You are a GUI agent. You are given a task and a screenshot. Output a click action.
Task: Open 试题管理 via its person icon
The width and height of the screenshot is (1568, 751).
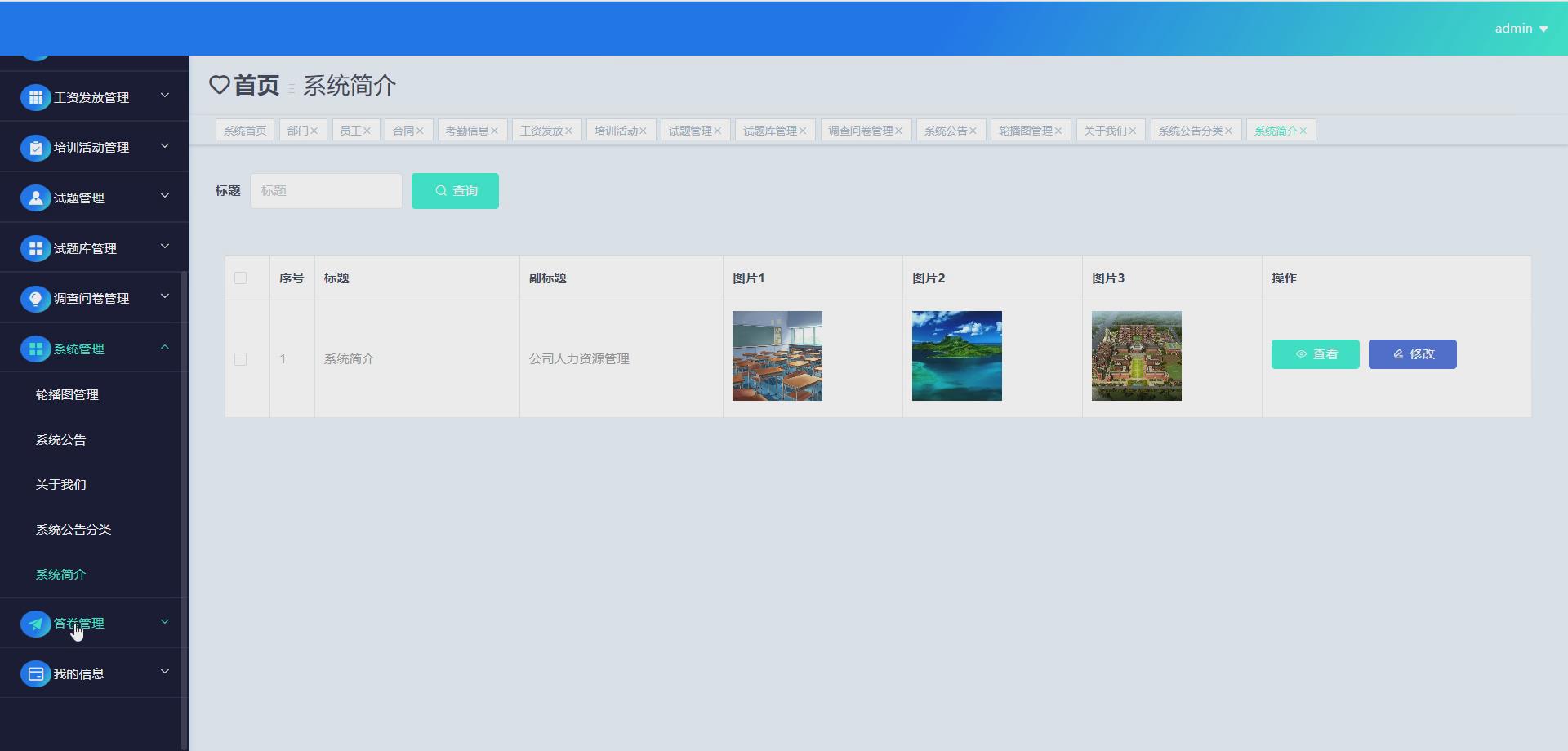[35, 197]
